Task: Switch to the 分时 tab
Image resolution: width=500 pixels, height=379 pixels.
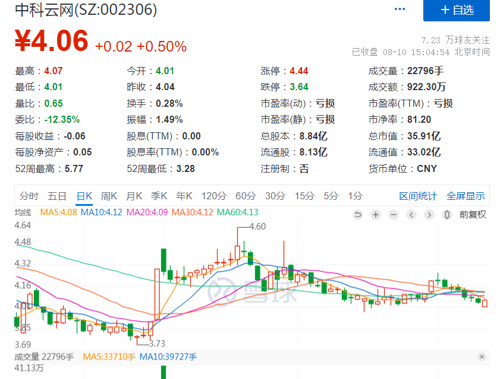Action: coord(29,196)
